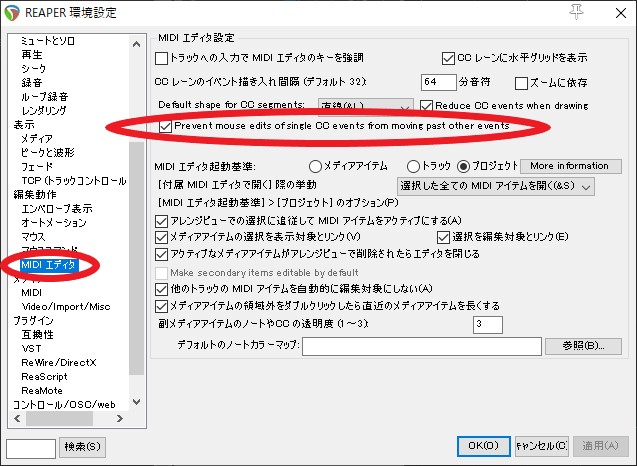This screenshot has height=466, width=637.
Task: Click the CC event interval field showing 64
Action: (438, 82)
